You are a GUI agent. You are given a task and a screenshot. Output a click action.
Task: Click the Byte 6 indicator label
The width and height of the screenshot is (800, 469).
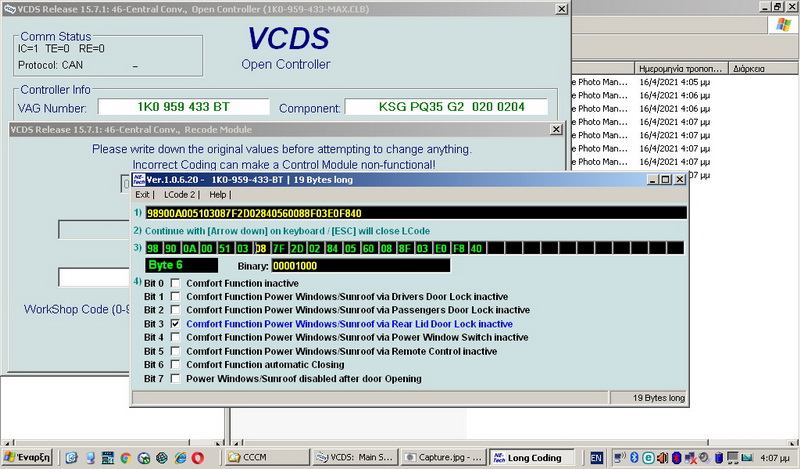[182, 265]
